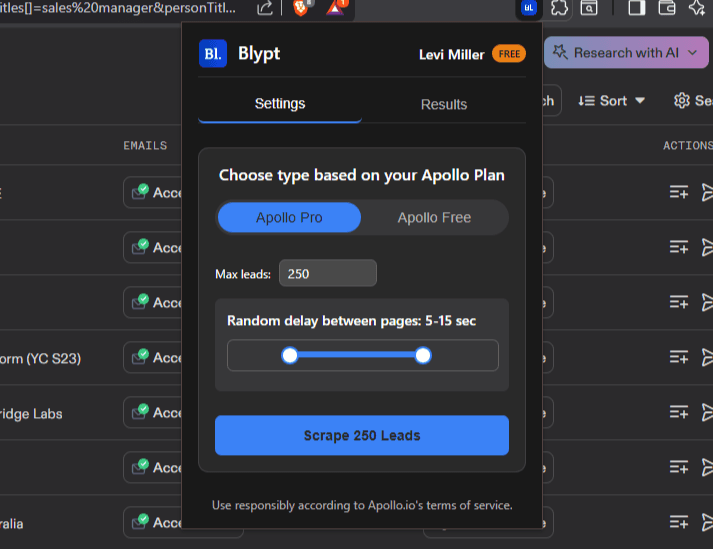The image size is (713, 549).
Task: Open the browser extensions puzzle icon
Action: (x=559, y=7)
